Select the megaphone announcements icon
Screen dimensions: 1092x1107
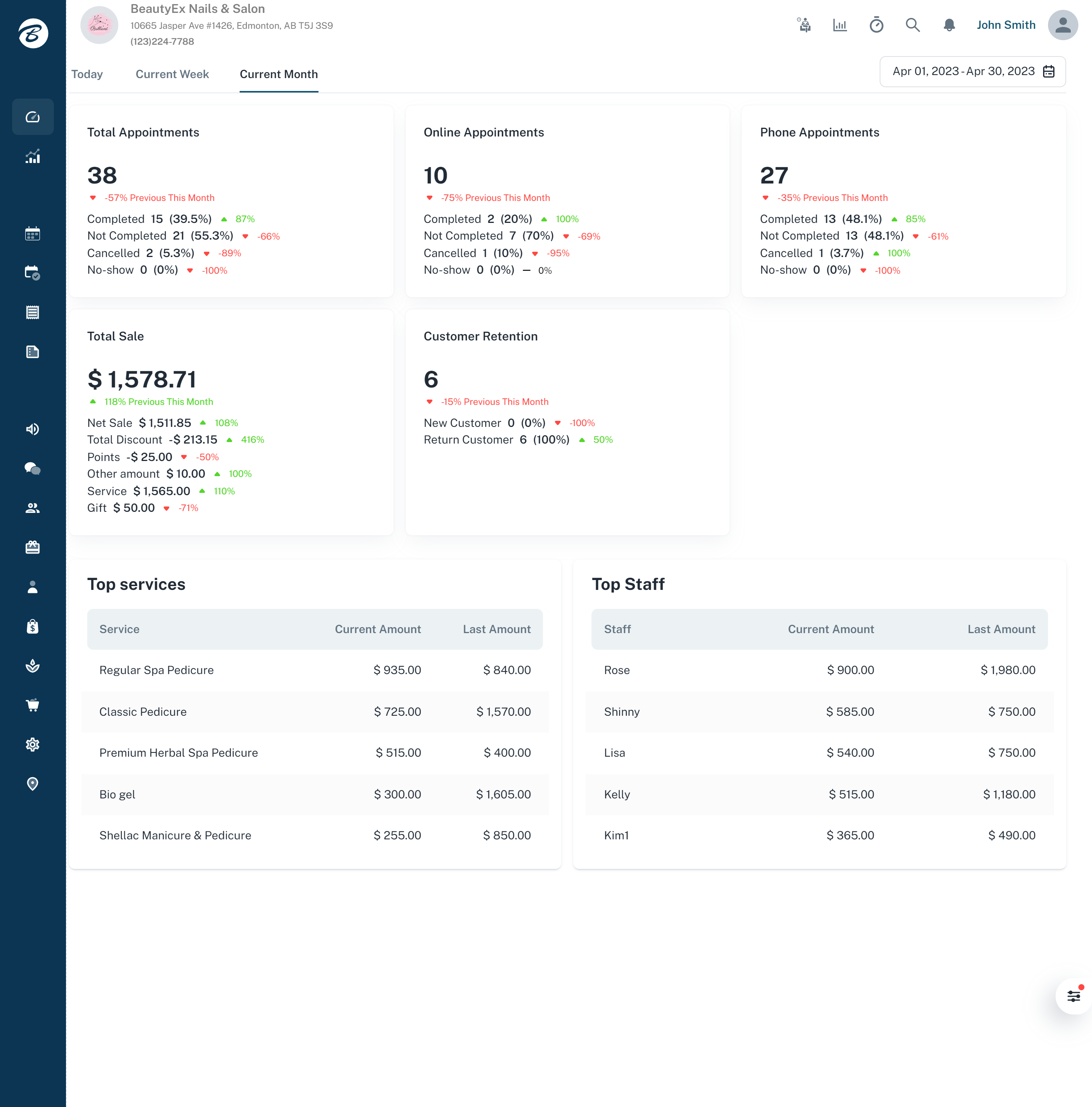(x=33, y=429)
